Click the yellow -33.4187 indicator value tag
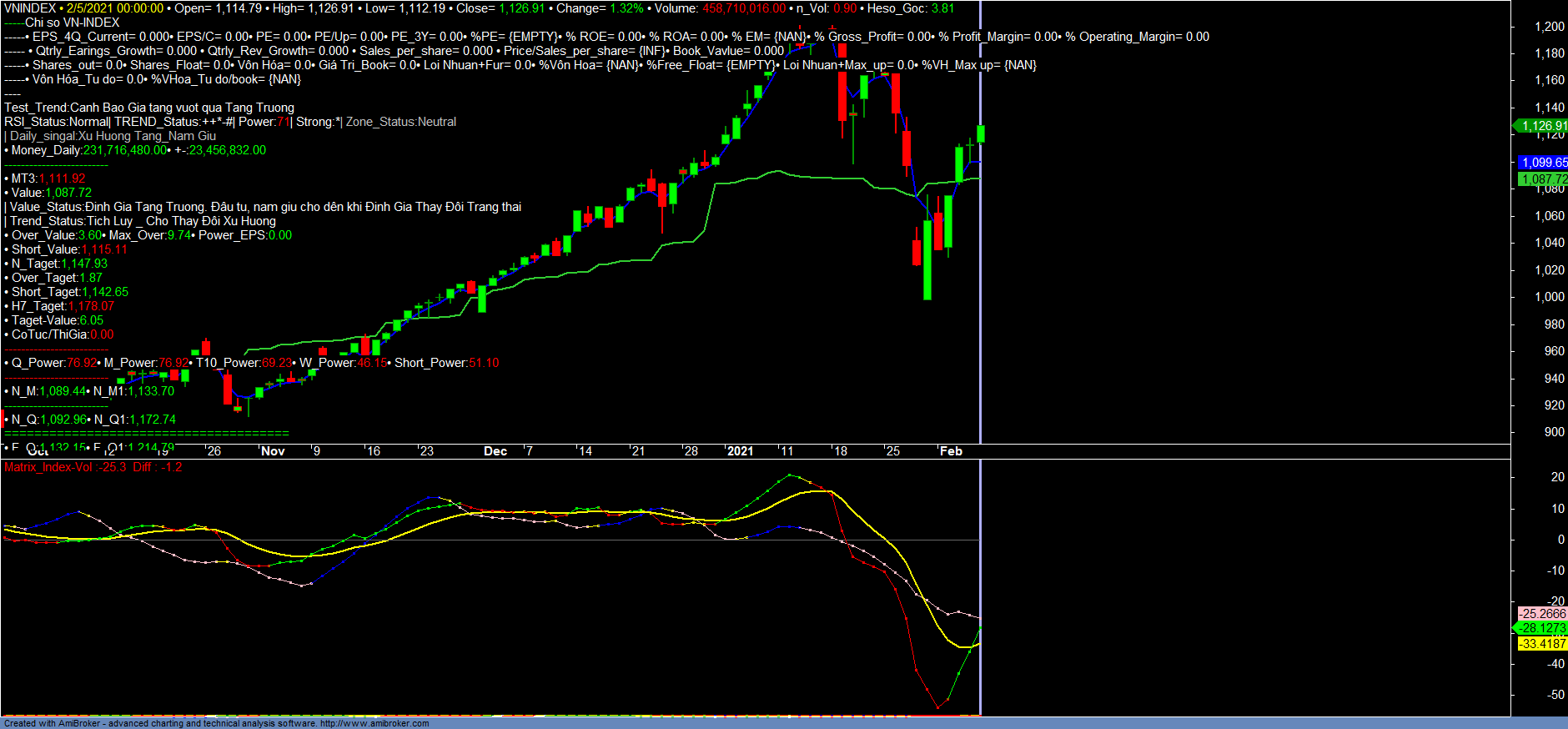Image resolution: width=1568 pixels, height=729 pixels. (1541, 644)
